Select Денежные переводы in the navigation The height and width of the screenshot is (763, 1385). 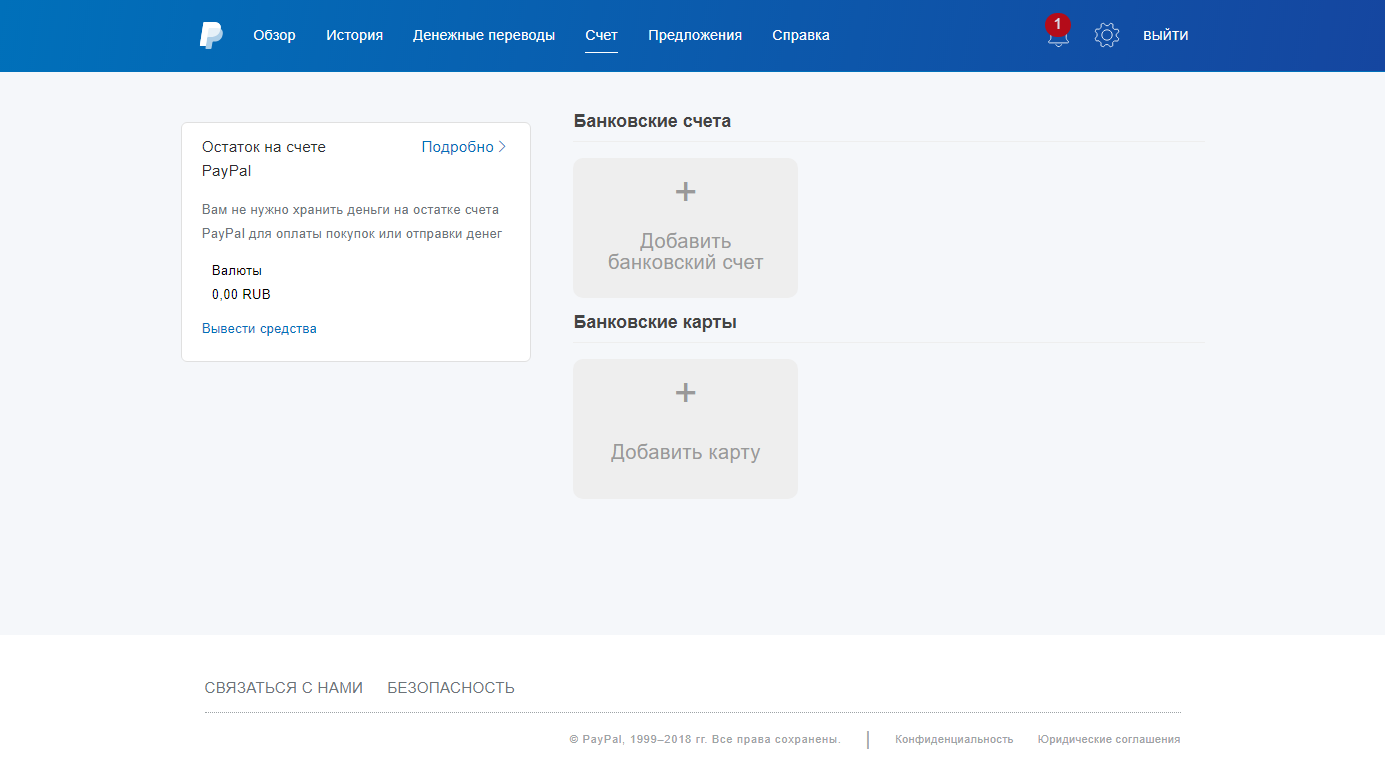coord(484,34)
